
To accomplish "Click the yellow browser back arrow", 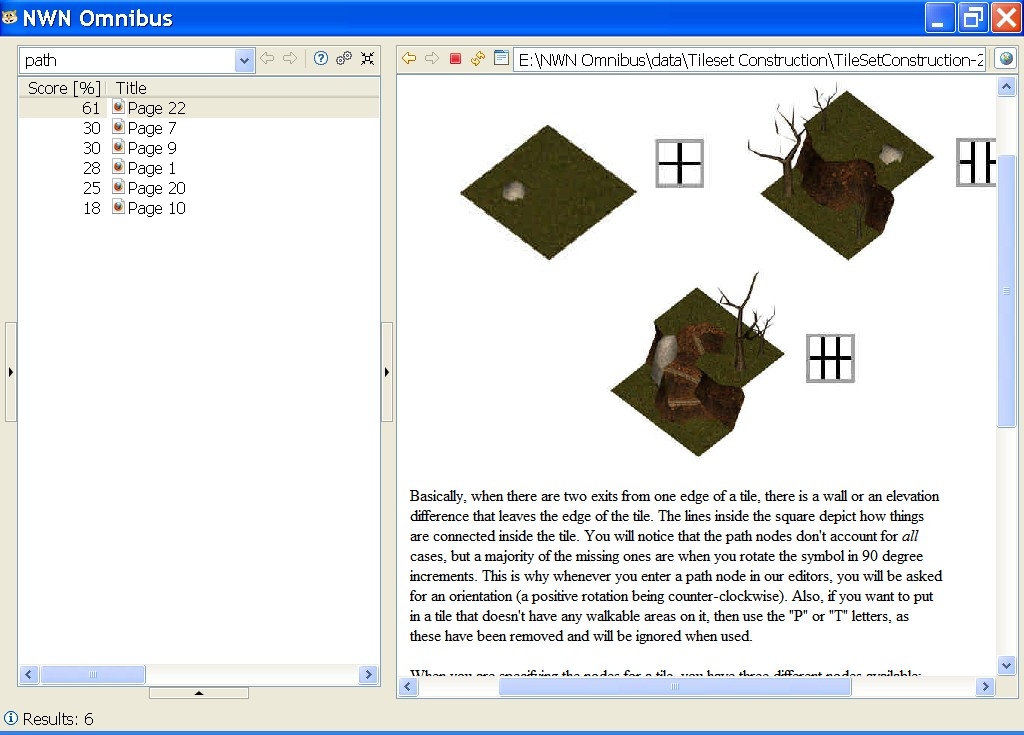I will click(x=409, y=59).
